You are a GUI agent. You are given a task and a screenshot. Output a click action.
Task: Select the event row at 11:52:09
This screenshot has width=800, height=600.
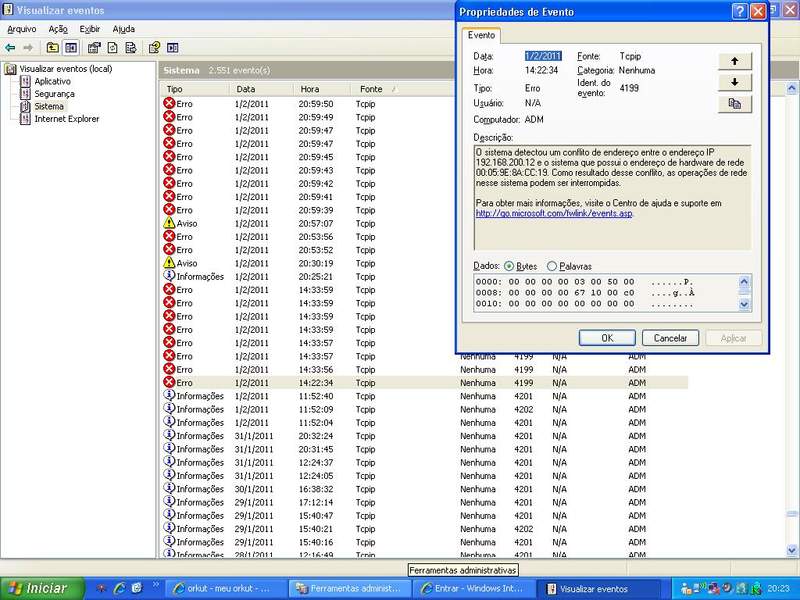click(424, 409)
